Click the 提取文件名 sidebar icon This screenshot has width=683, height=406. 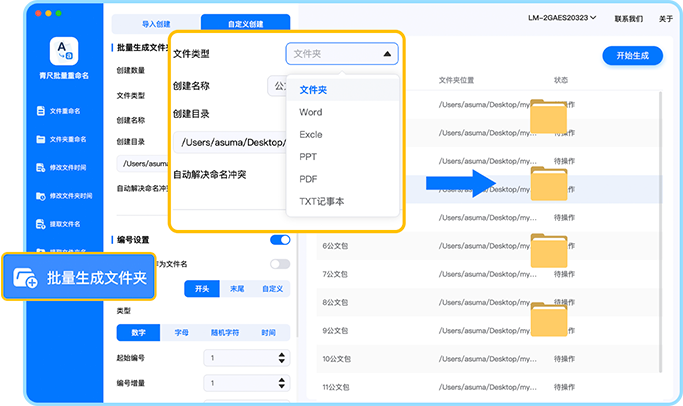click(41, 224)
